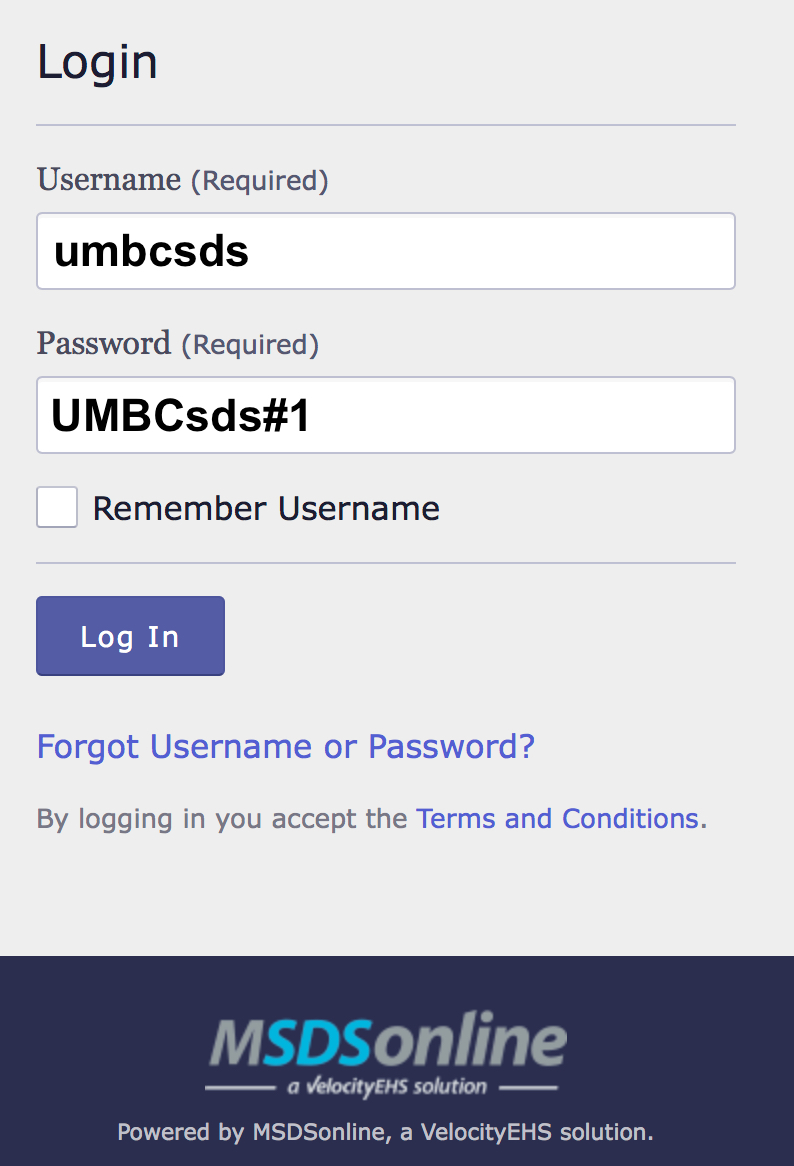The width and height of the screenshot is (794, 1166).
Task: Click the VelocityEHS solution tagline under the logo
Action: (x=385, y=1086)
